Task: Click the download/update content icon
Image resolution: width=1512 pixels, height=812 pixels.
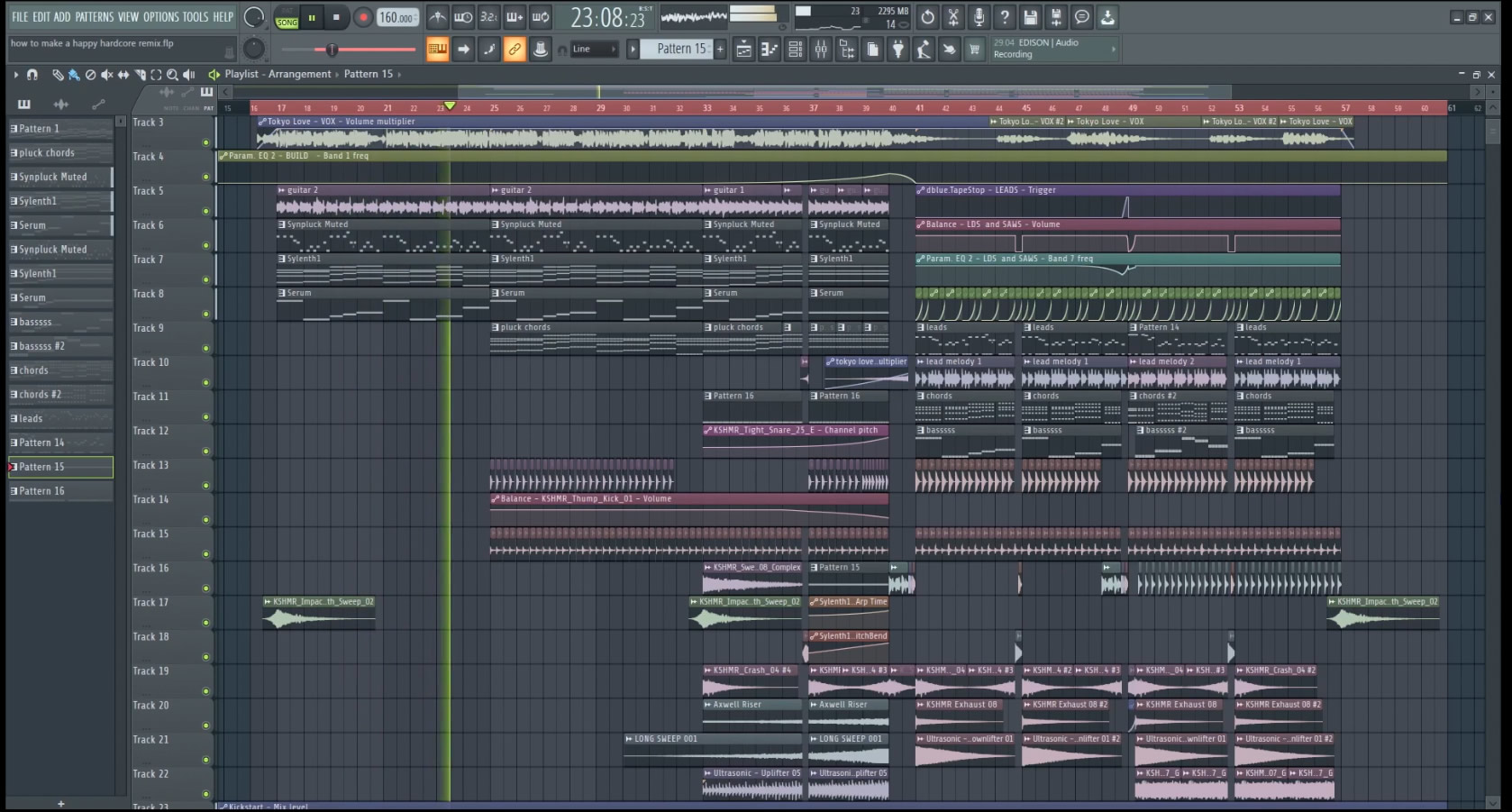Action: click(x=1107, y=17)
